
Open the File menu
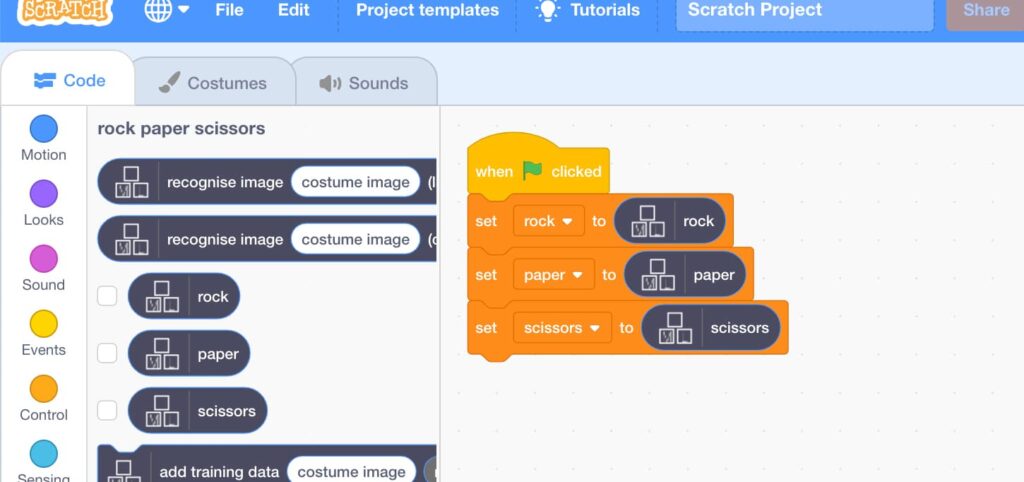(x=230, y=10)
